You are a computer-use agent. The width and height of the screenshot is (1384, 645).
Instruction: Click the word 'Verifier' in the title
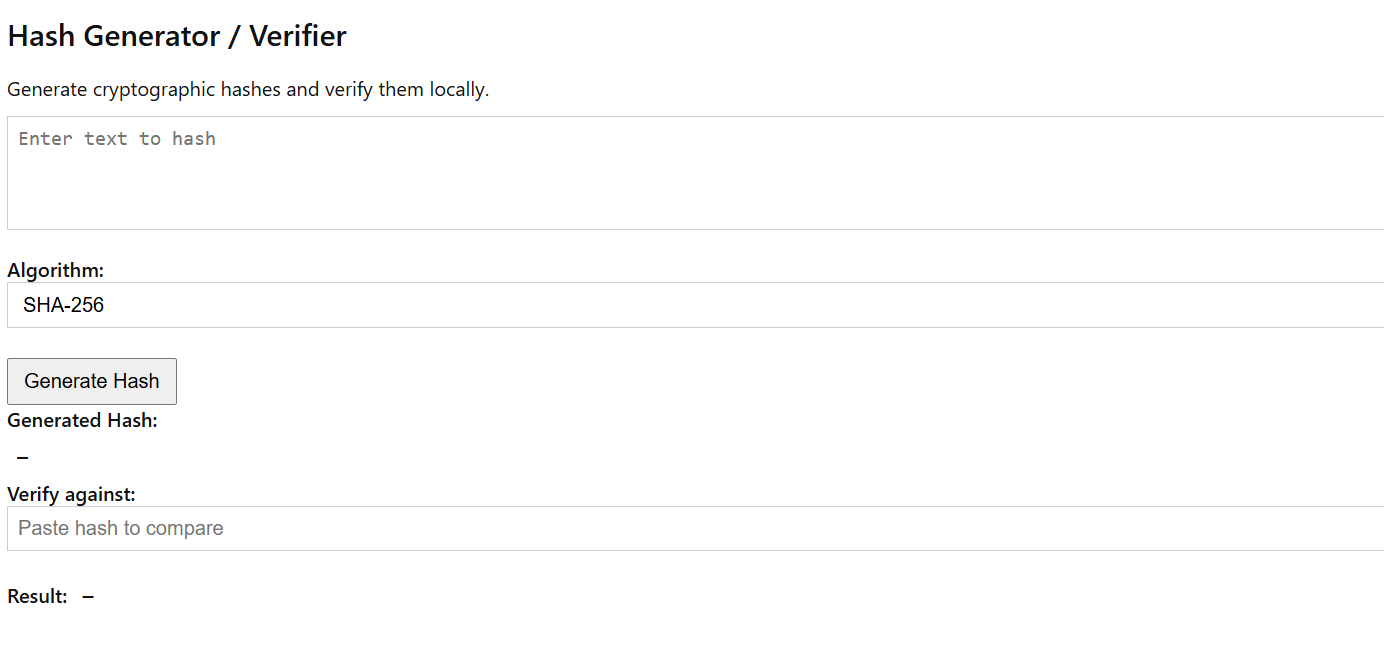[x=298, y=36]
